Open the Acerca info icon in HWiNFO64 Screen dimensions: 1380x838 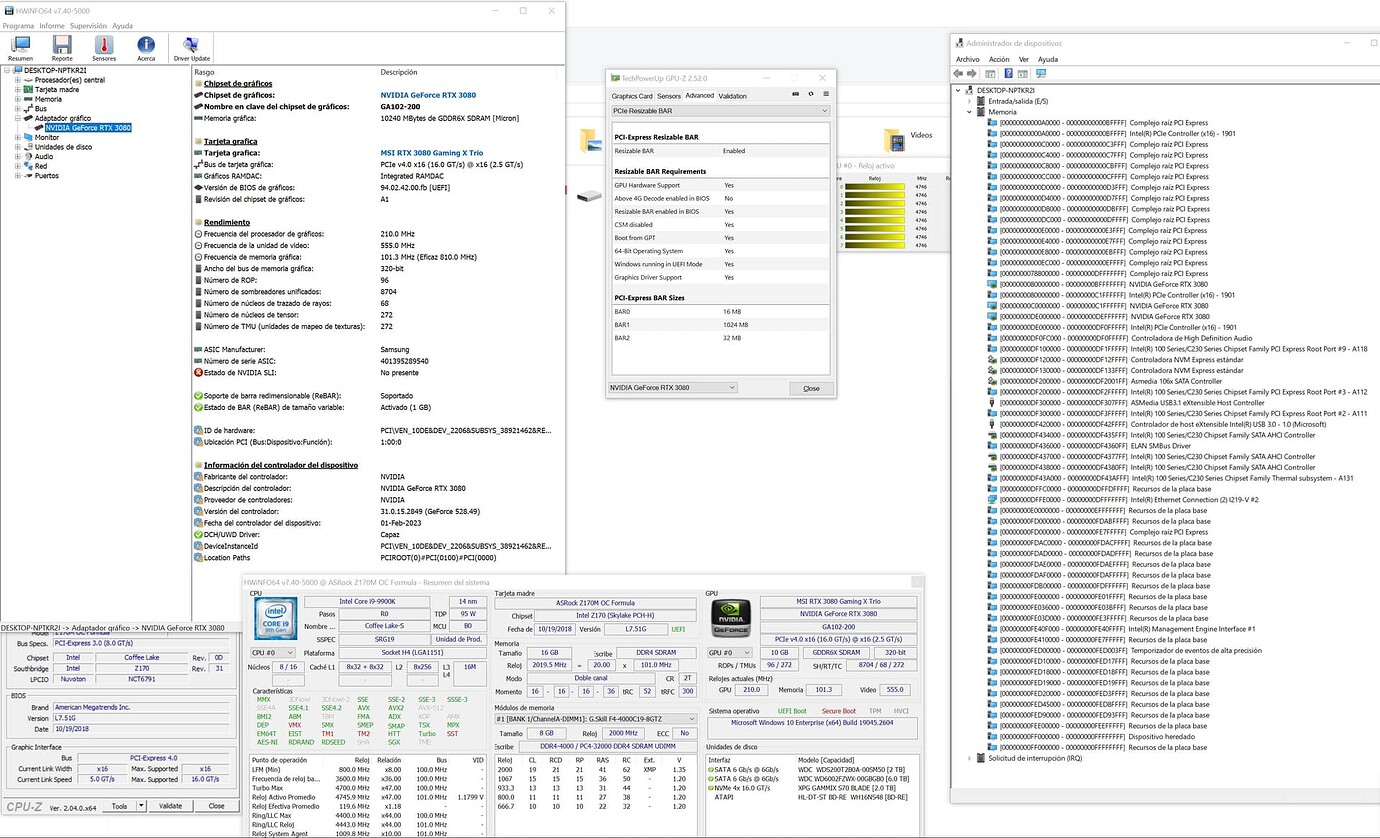[x=145, y=43]
